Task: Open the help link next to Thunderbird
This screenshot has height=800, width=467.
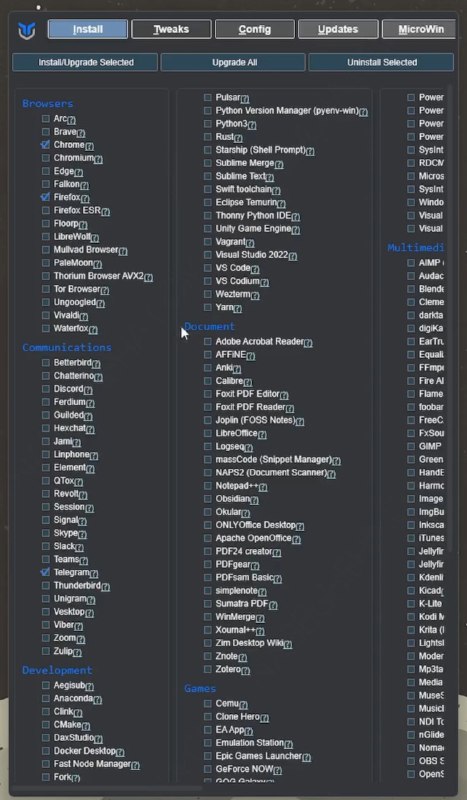Action: (x=105, y=587)
